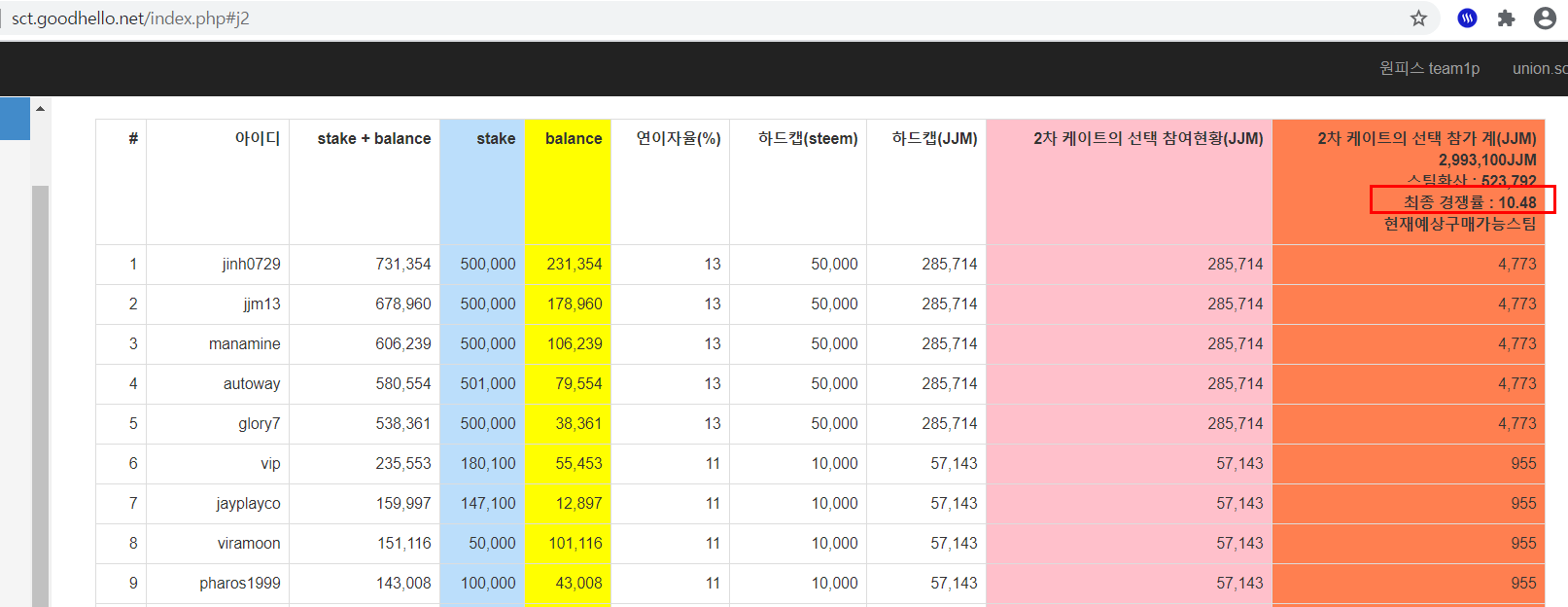
Task: Click the 55,453 balance value
Action: coord(578,463)
